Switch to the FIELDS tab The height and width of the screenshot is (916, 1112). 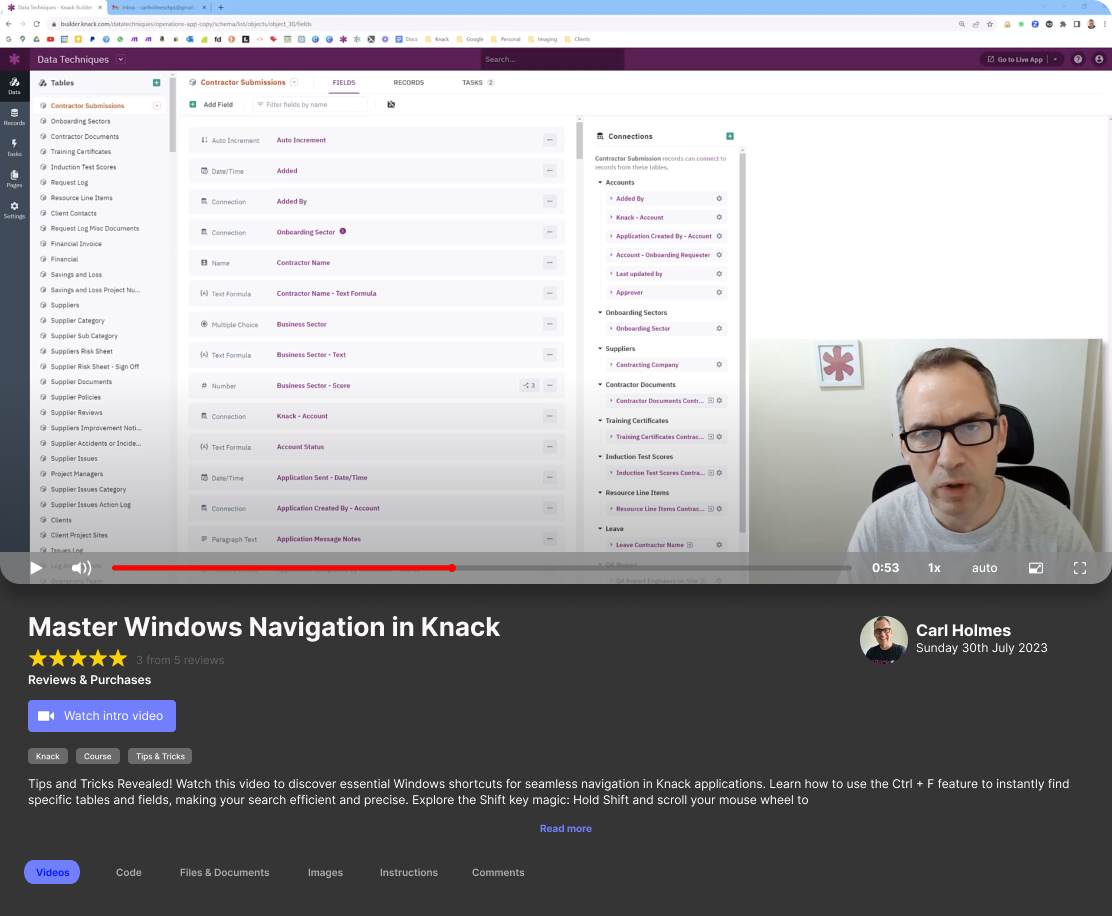tap(344, 82)
